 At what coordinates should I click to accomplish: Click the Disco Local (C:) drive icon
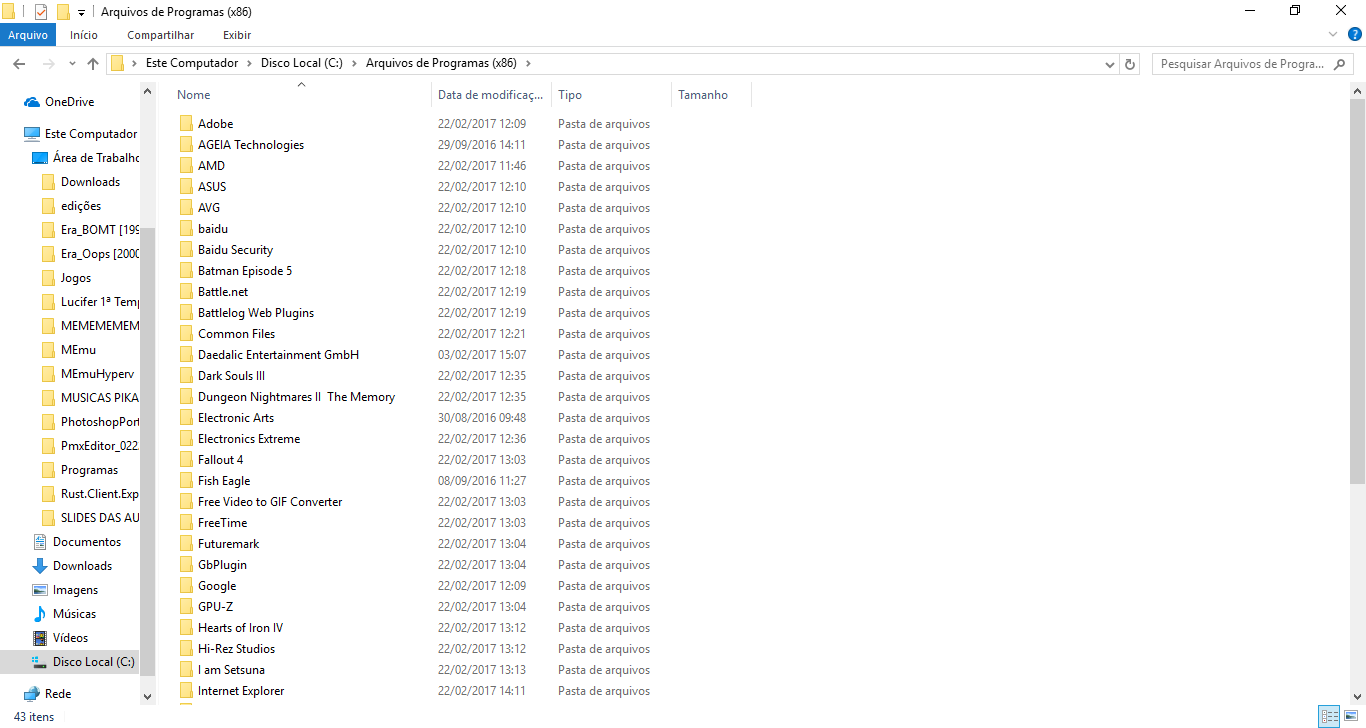(40, 662)
